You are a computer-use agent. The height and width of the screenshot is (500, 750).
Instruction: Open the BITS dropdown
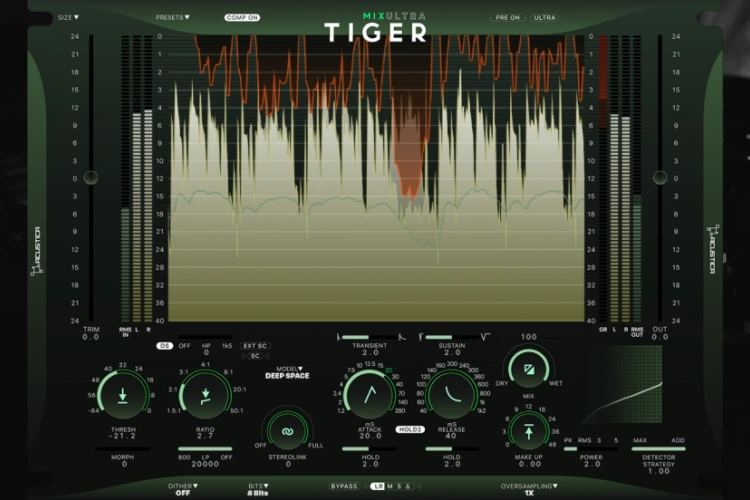point(258,486)
